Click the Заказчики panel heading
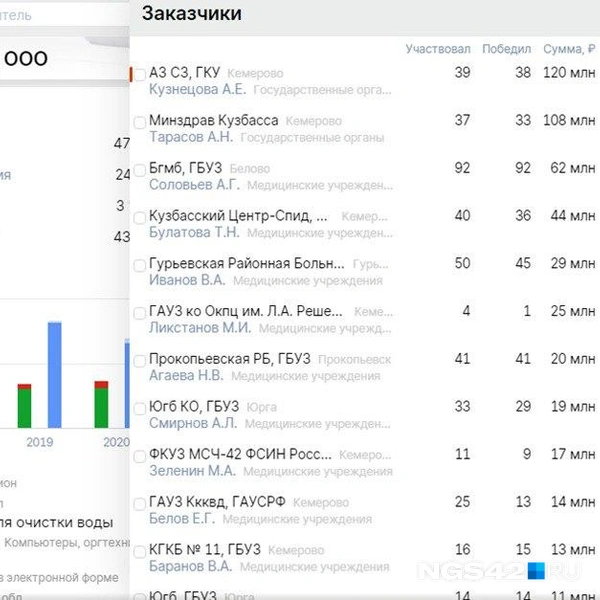 pos(192,14)
